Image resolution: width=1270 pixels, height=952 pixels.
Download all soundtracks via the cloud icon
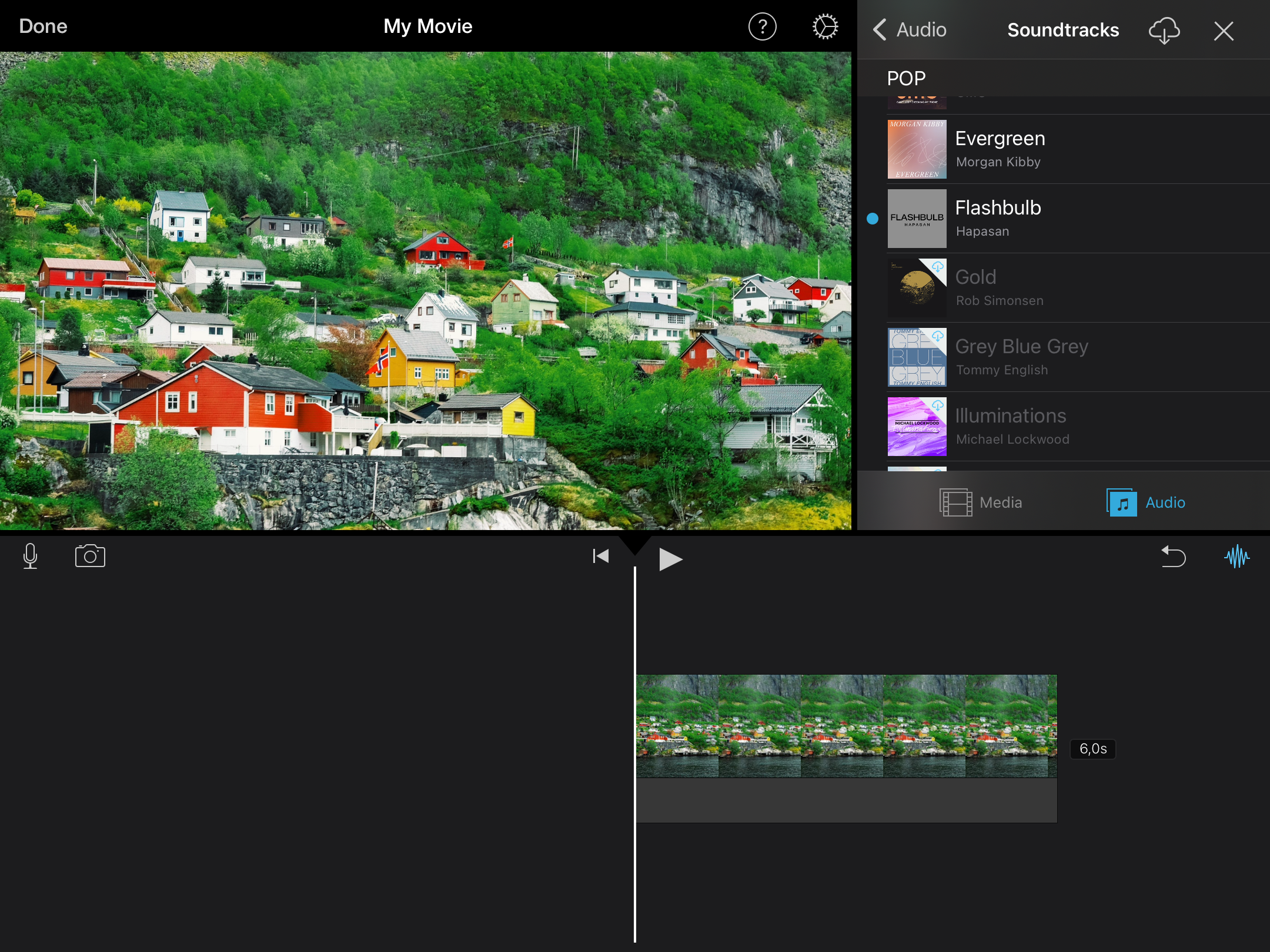tap(1164, 31)
